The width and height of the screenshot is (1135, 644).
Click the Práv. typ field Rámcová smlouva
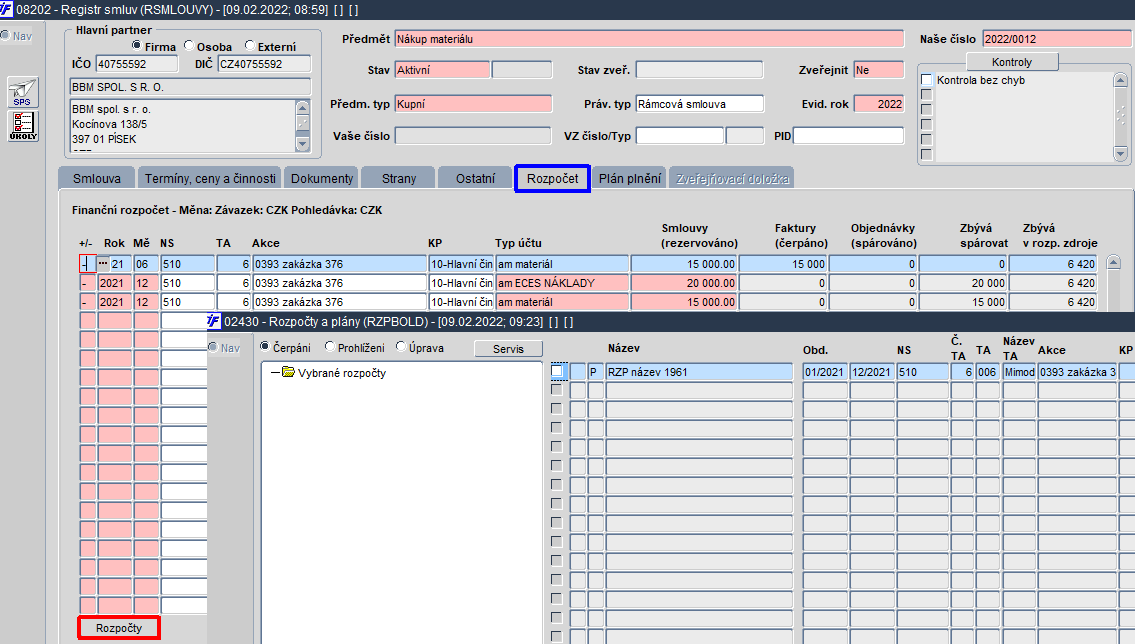pos(699,103)
